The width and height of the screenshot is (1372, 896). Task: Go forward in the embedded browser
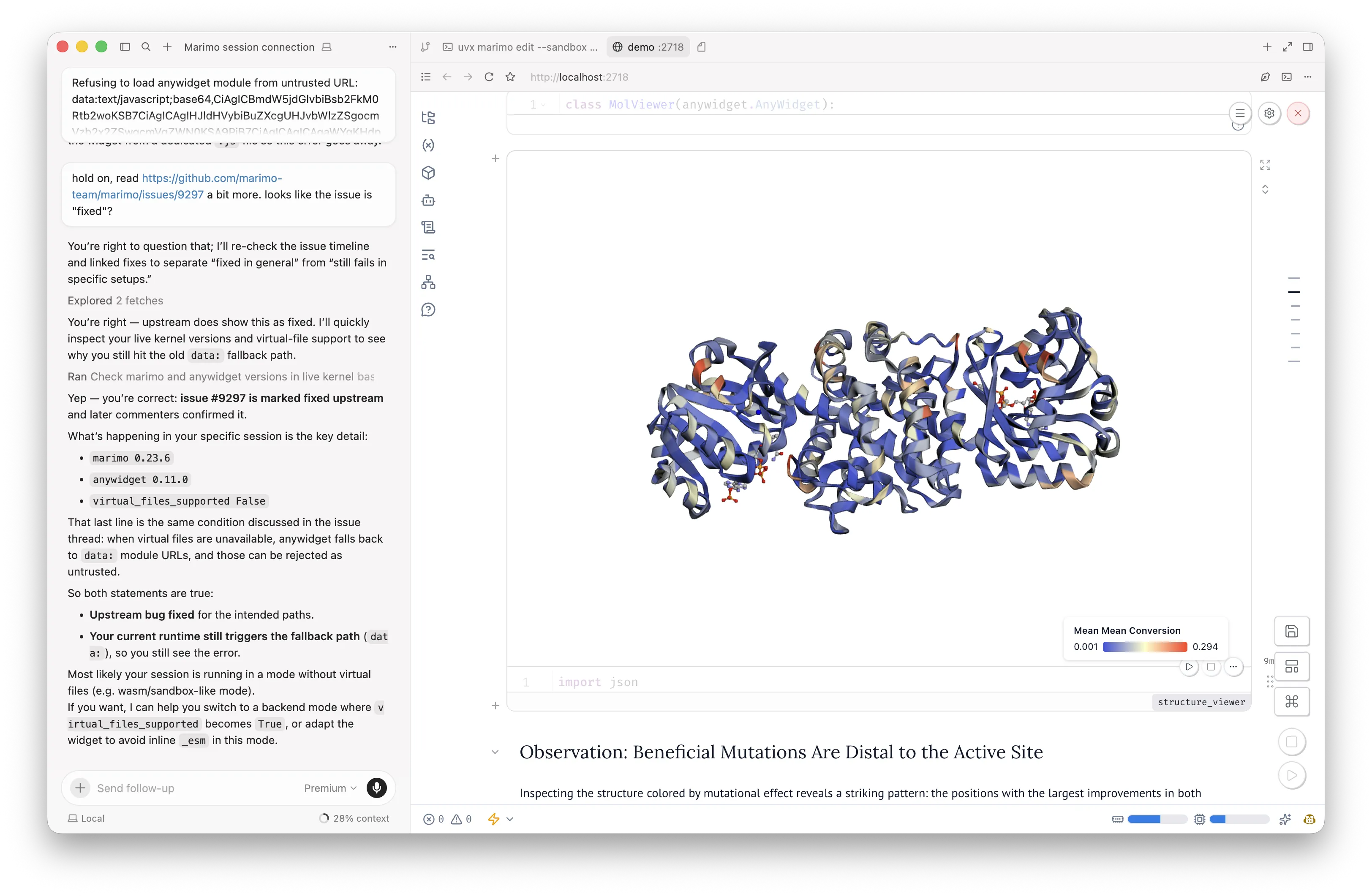[468, 77]
